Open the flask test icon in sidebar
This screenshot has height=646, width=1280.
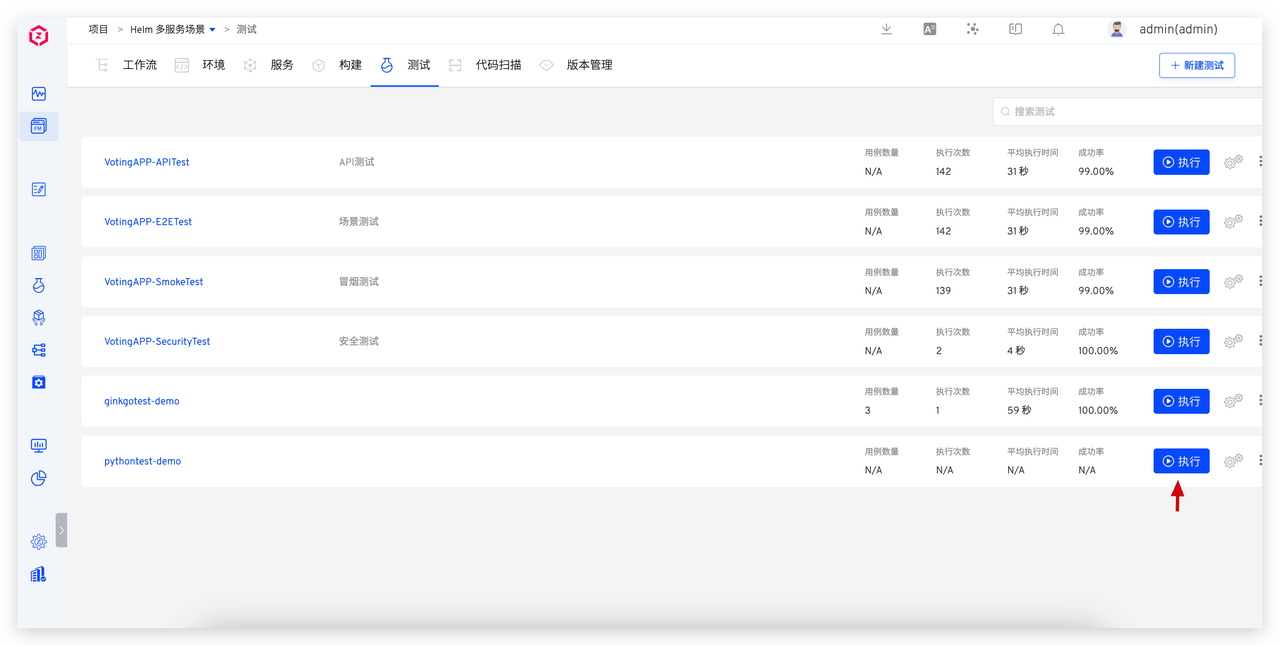39,286
